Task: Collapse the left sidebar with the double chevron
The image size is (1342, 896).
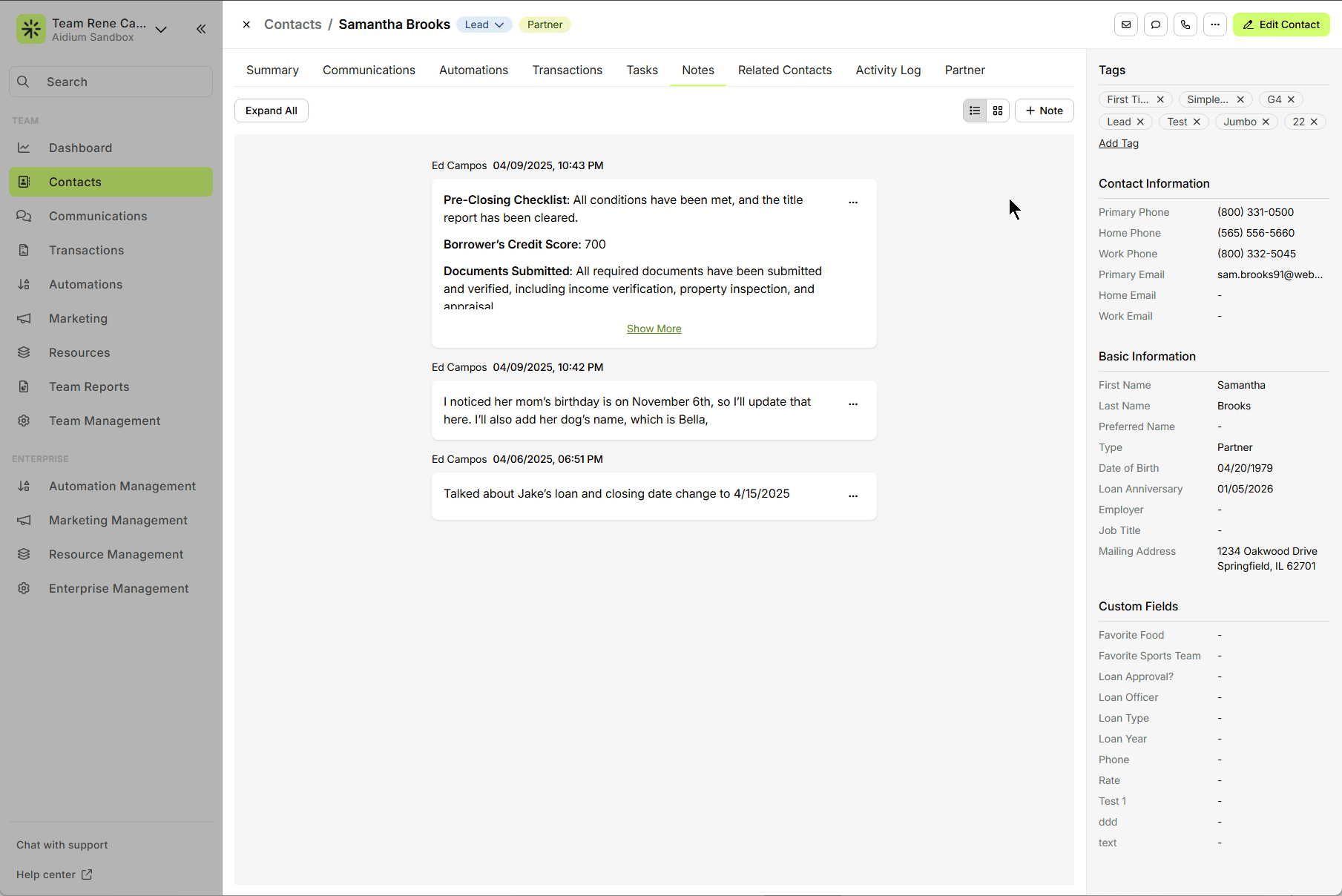Action: [x=200, y=29]
